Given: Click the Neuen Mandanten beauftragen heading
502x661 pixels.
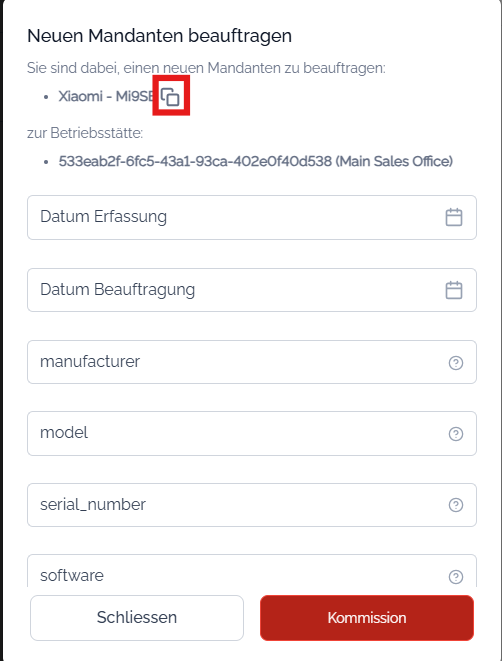Looking at the screenshot, I should (159, 36).
